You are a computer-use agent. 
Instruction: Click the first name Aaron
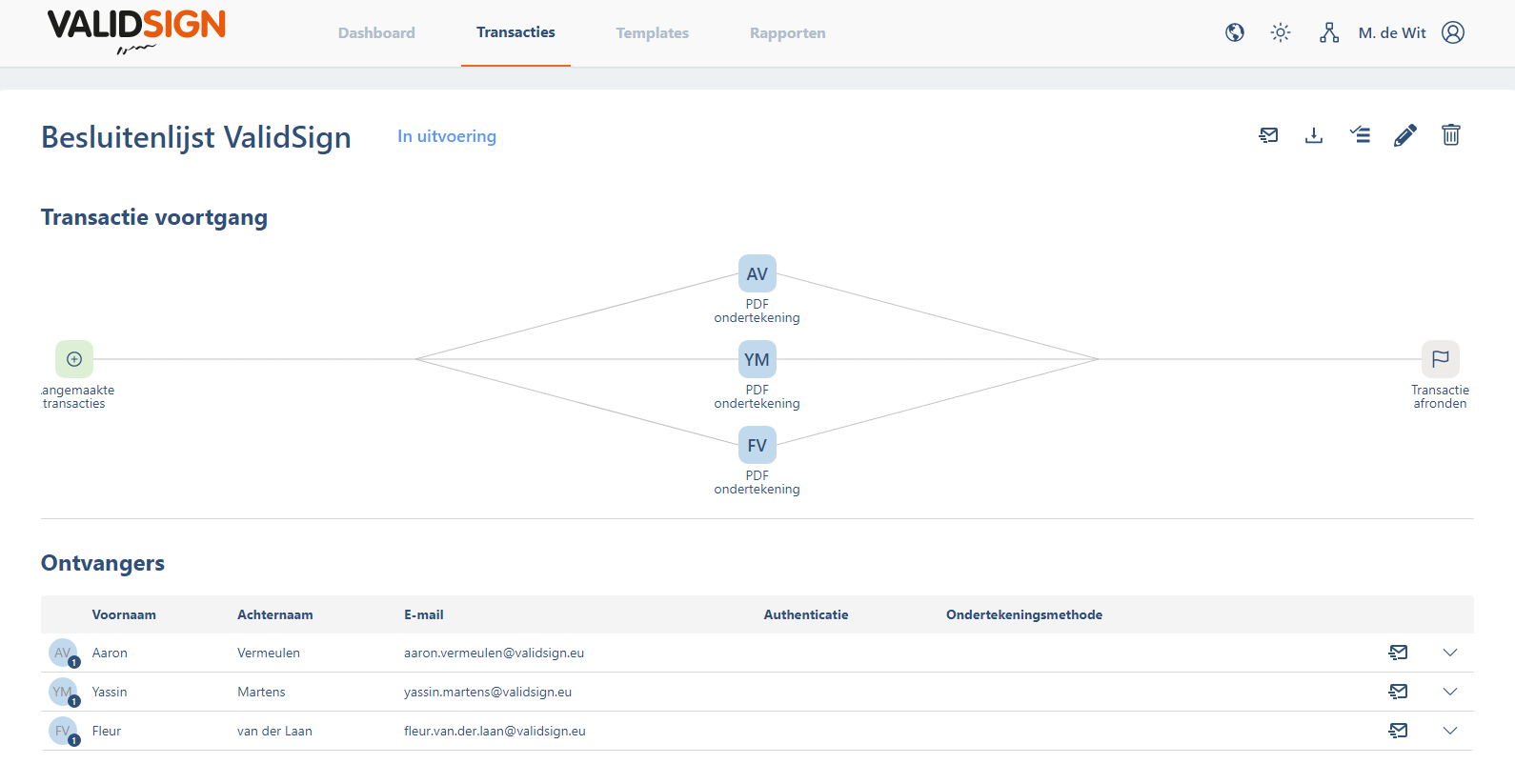110,653
